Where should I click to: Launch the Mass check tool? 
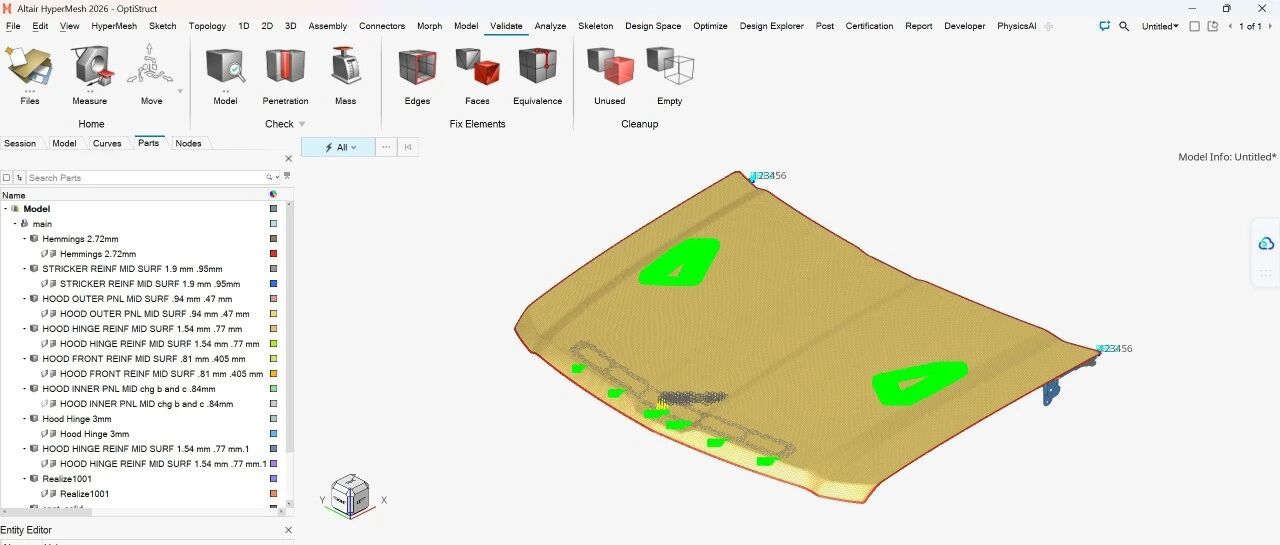[345, 68]
